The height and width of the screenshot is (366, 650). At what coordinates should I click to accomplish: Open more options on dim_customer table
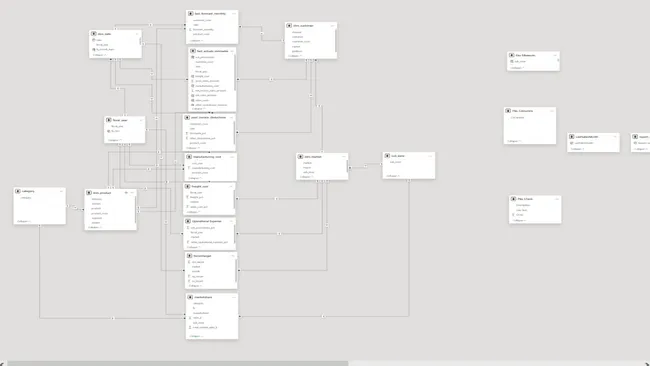[x=332, y=26]
